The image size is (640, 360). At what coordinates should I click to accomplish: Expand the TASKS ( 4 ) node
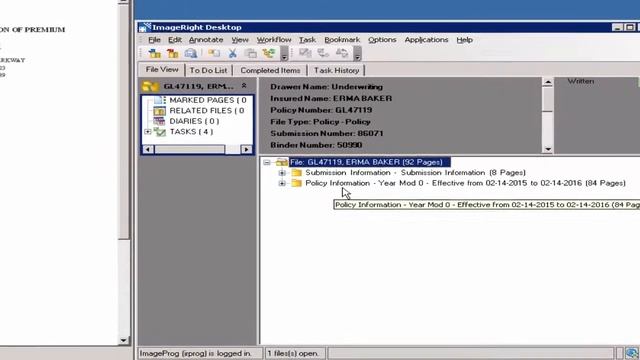point(148,132)
